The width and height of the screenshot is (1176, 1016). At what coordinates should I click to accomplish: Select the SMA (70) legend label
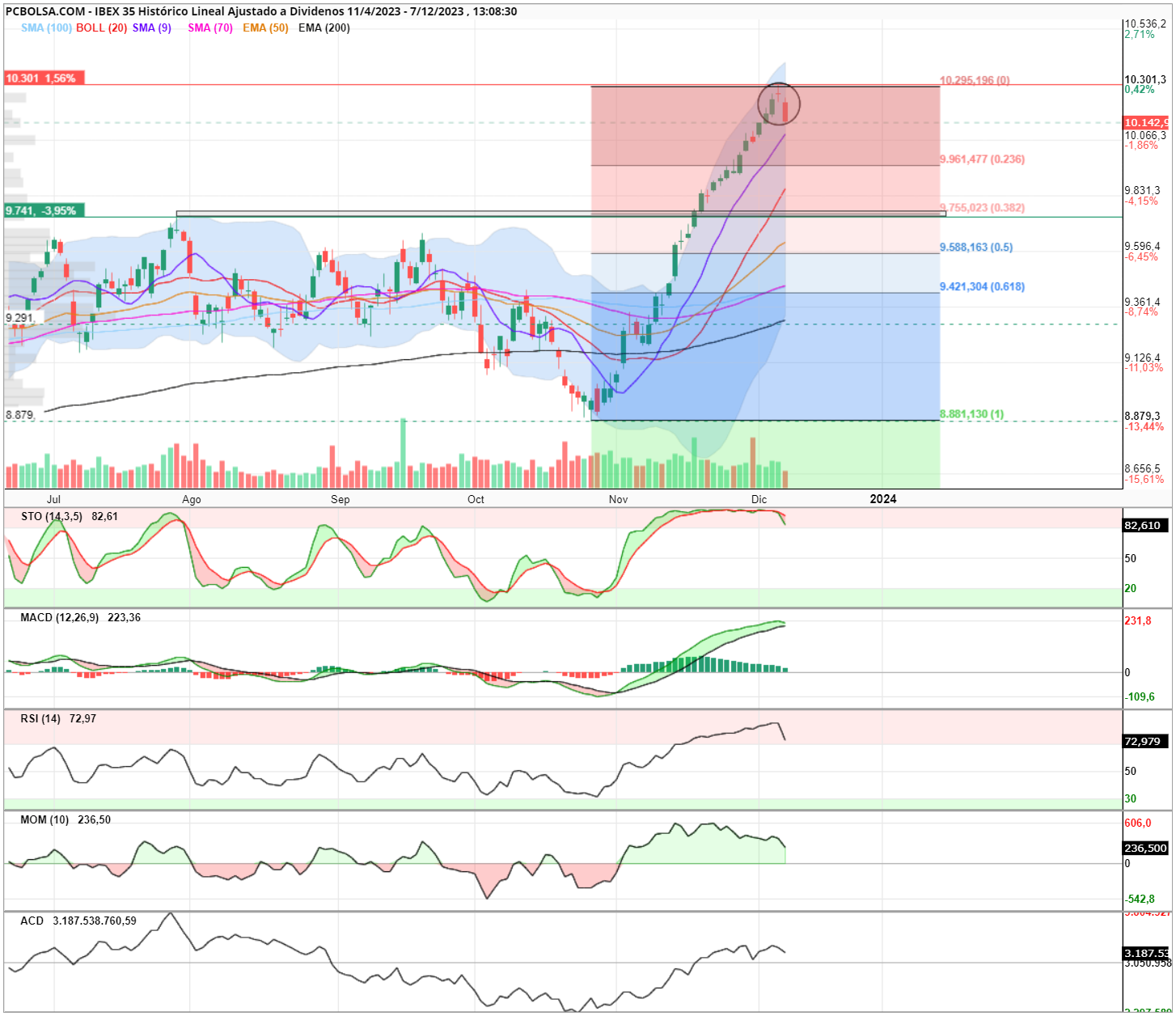click(x=210, y=28)
